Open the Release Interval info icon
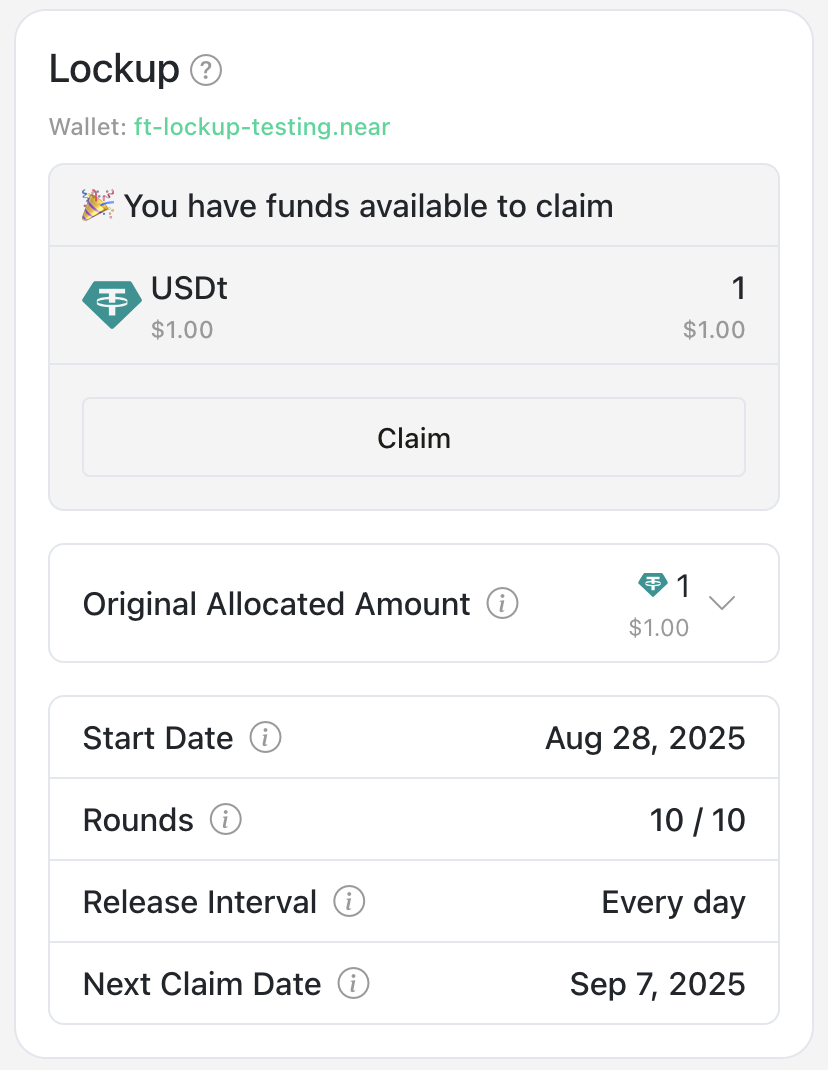 coord(349,902)
